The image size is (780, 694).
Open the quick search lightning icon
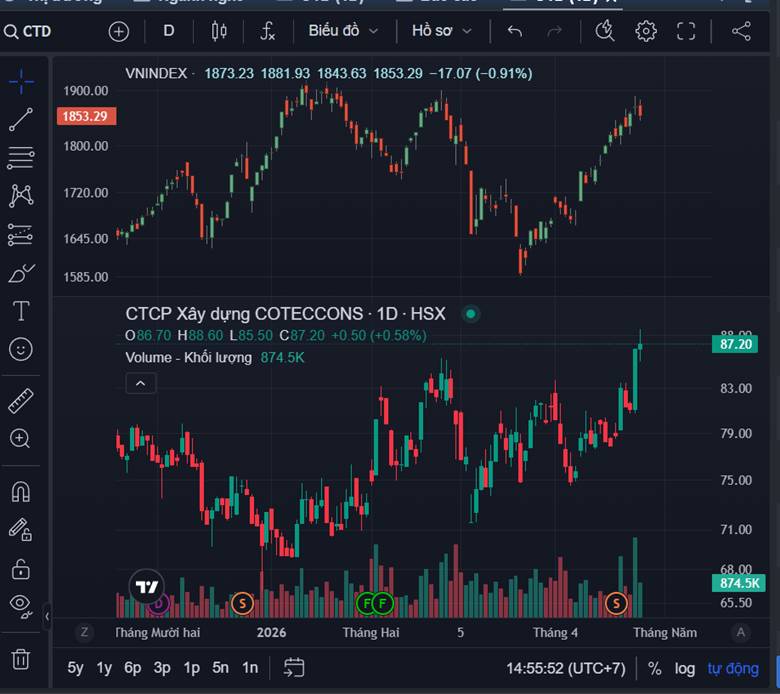click(x=605, y=31)
